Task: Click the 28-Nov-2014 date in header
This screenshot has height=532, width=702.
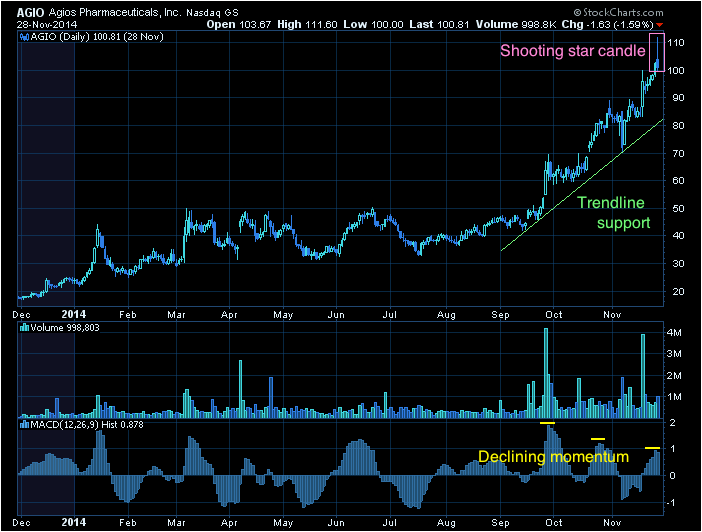Action: pyautogui.click(x=47, y=25)
